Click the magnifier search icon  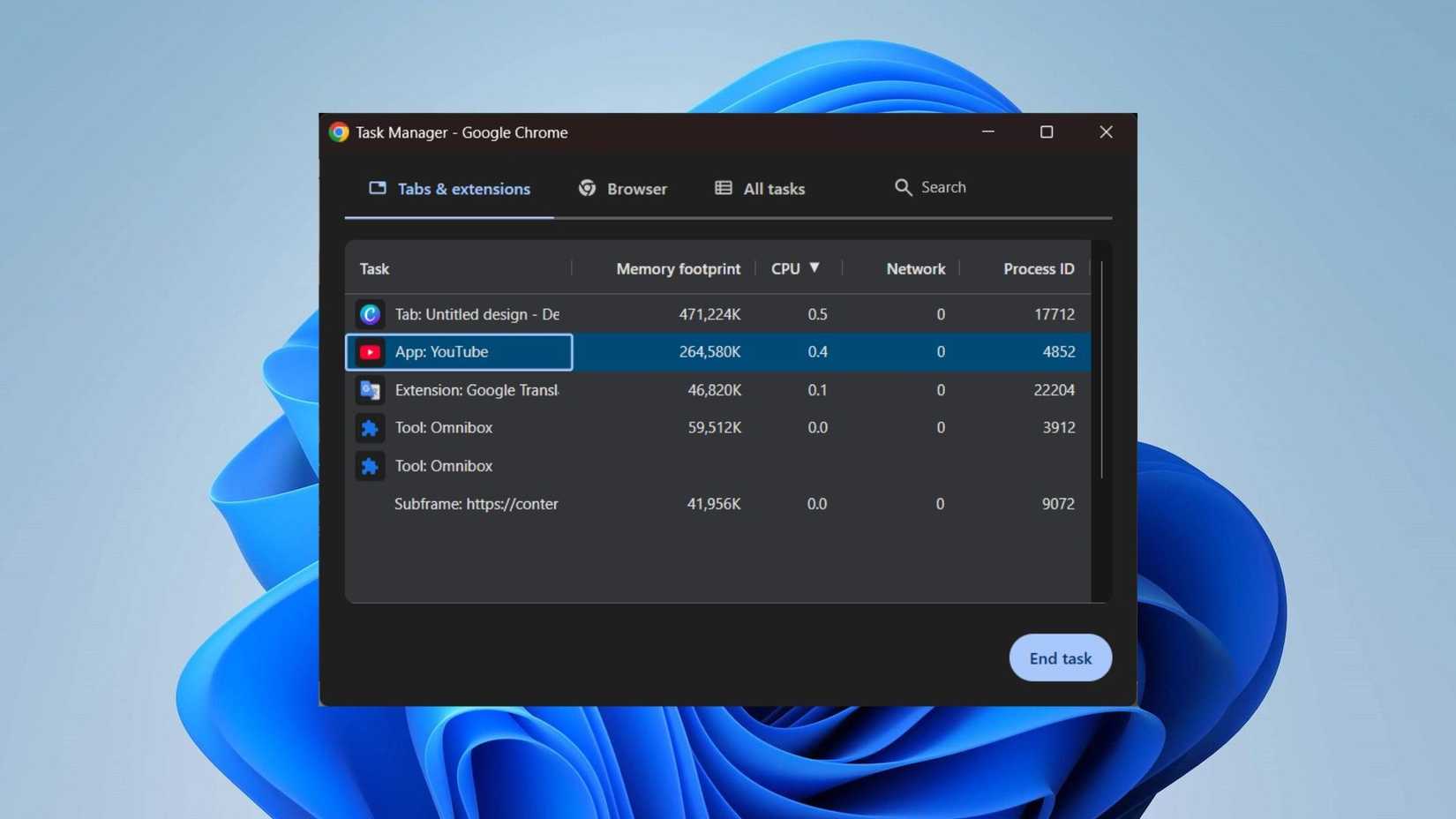click(903, 187)
